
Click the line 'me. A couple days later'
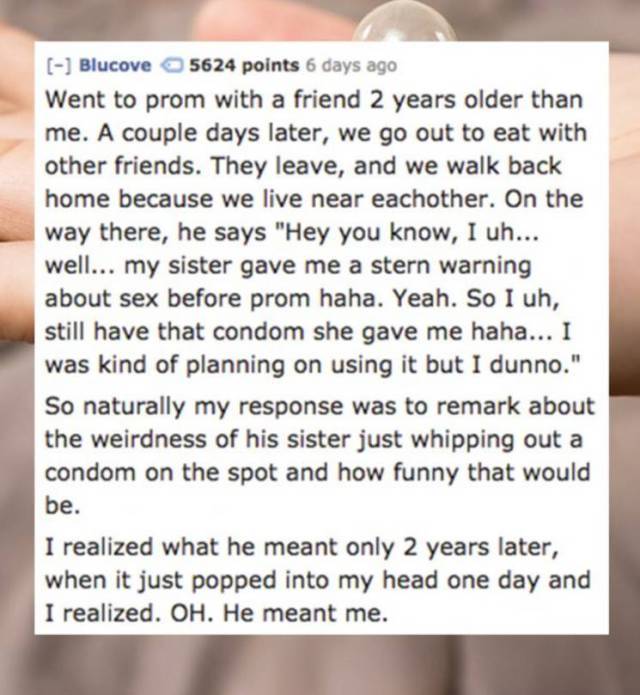point(316,133)
